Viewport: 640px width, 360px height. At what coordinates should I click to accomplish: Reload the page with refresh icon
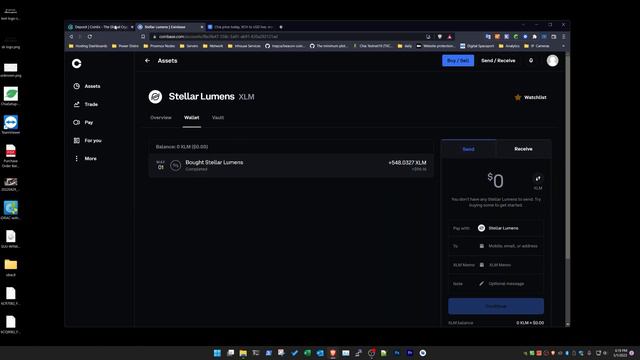(x=90, y=37)
